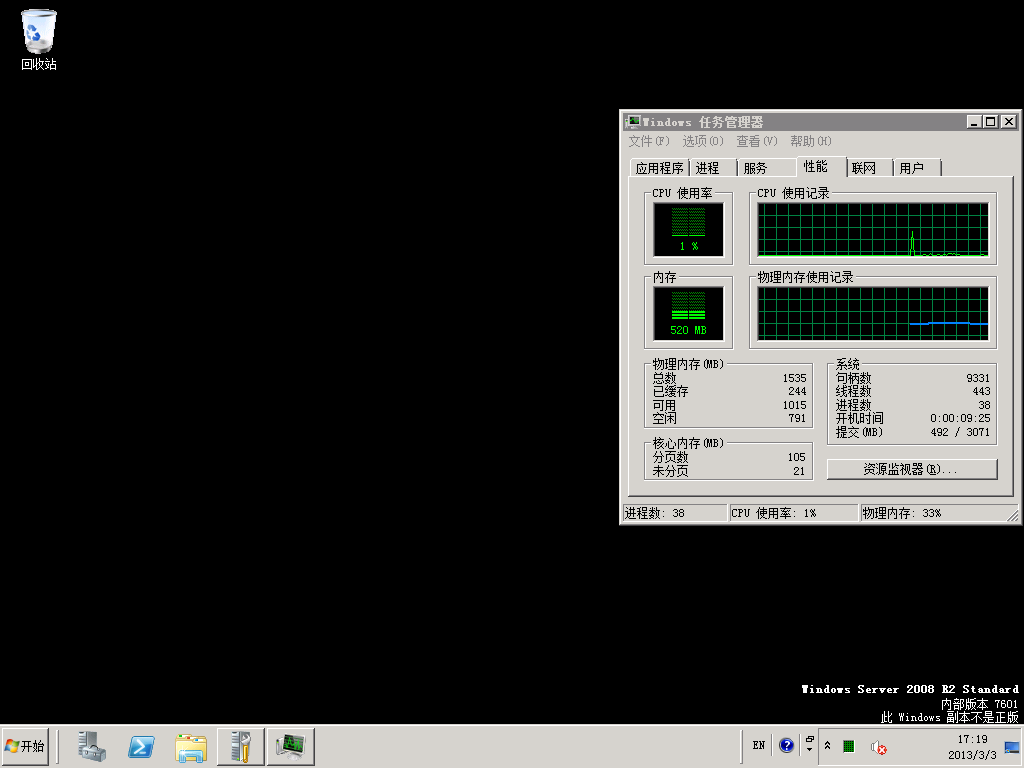
Task: Click the EN language indicator
Action: (x=758, y=745)
